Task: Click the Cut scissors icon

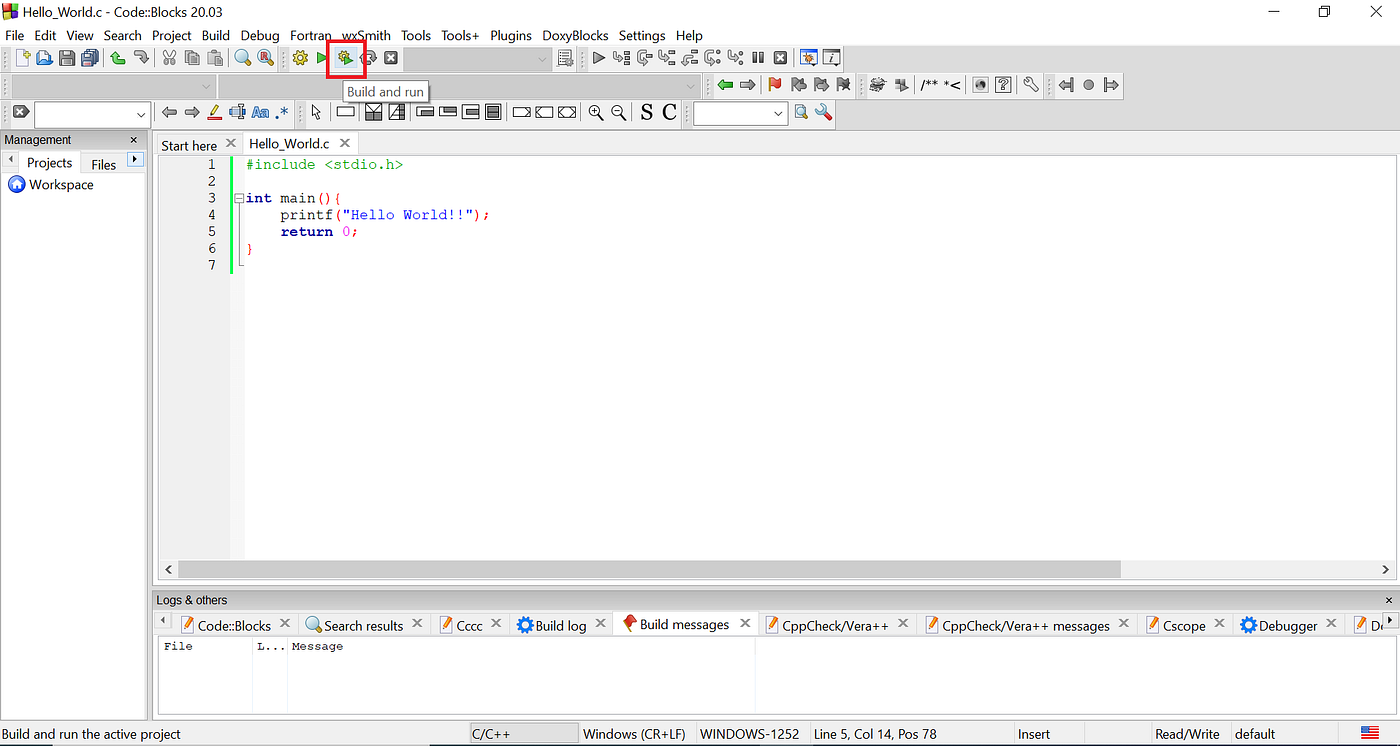Action: tap(169, 58)
